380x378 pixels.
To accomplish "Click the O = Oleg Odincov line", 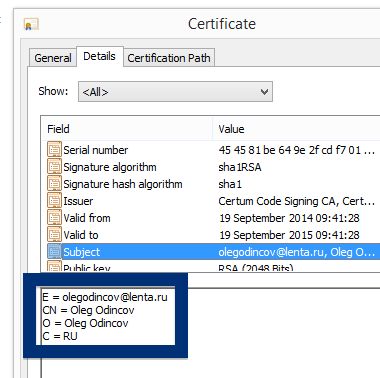I will (85, 323).
